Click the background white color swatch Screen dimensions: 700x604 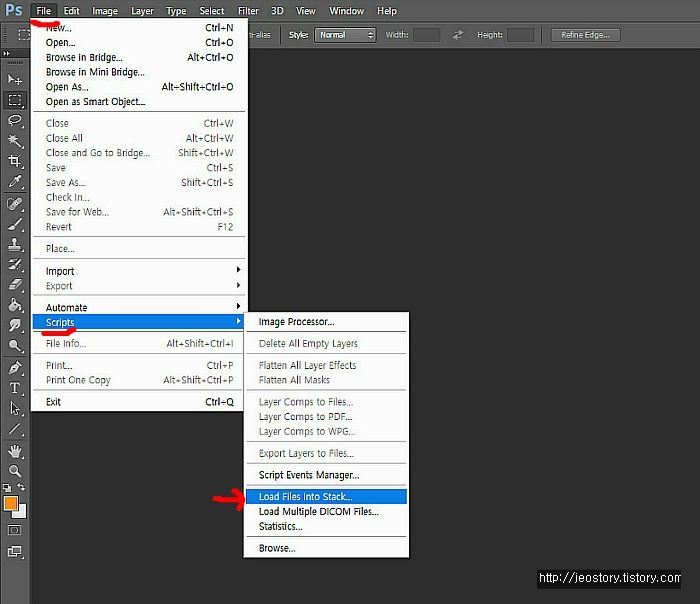[21, 512]
